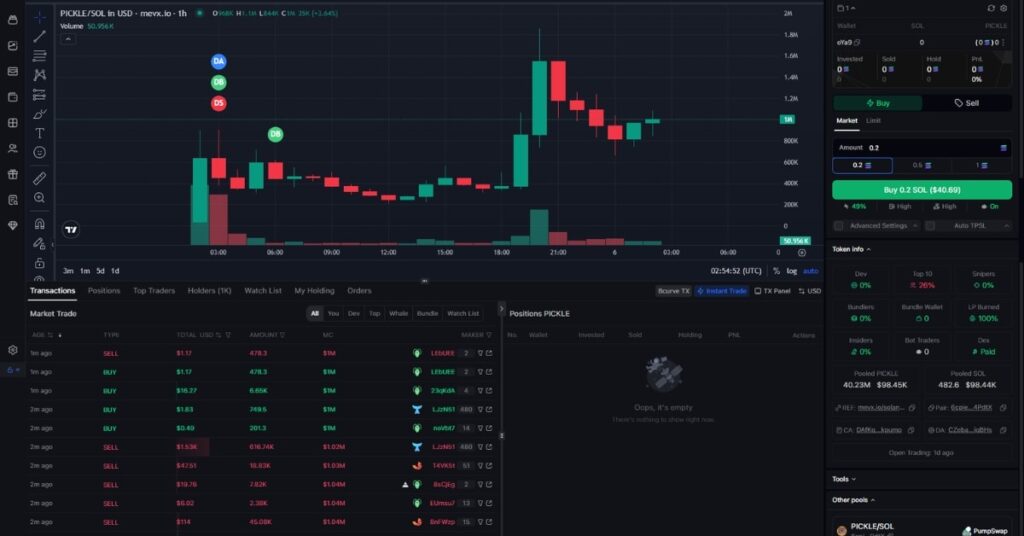This screenshot has height=536, width=1024.
Task: Select the crosshair cursor tool
Action: pyautogui.click(x=39, y=17)
